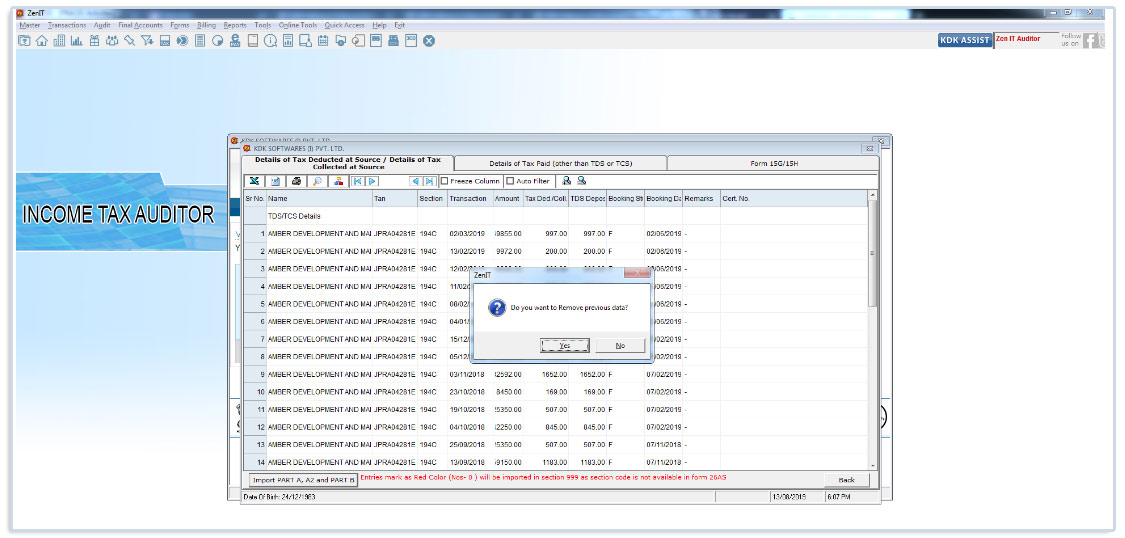Click the Cert. No. column header

tap(794, 199)
